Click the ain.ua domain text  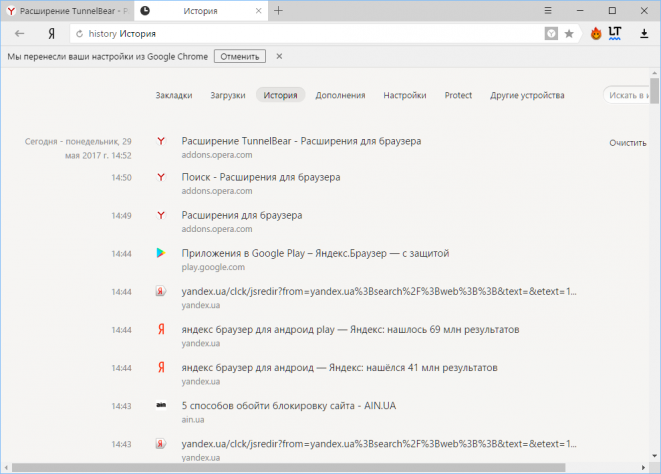(x=193, y=420)
